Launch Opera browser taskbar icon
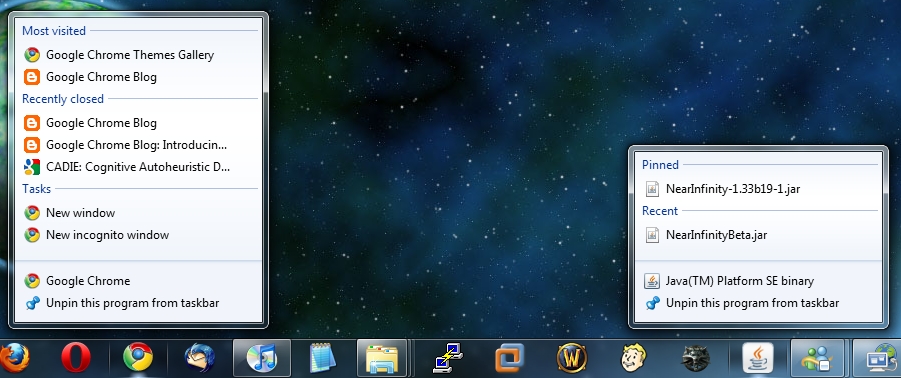This screenshot has width=901, height=378. click(x=76, y=358)
